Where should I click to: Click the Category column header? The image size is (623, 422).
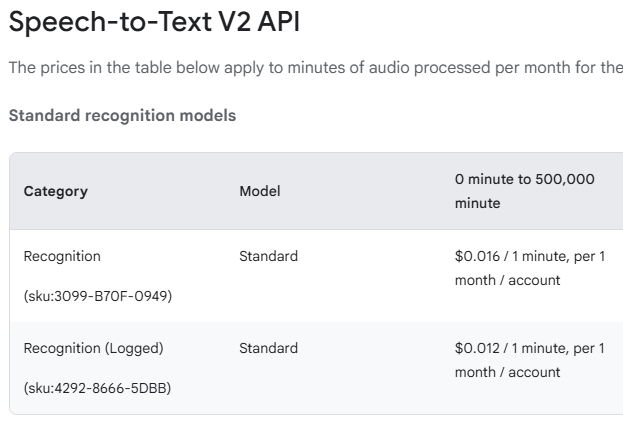(55, 191)
